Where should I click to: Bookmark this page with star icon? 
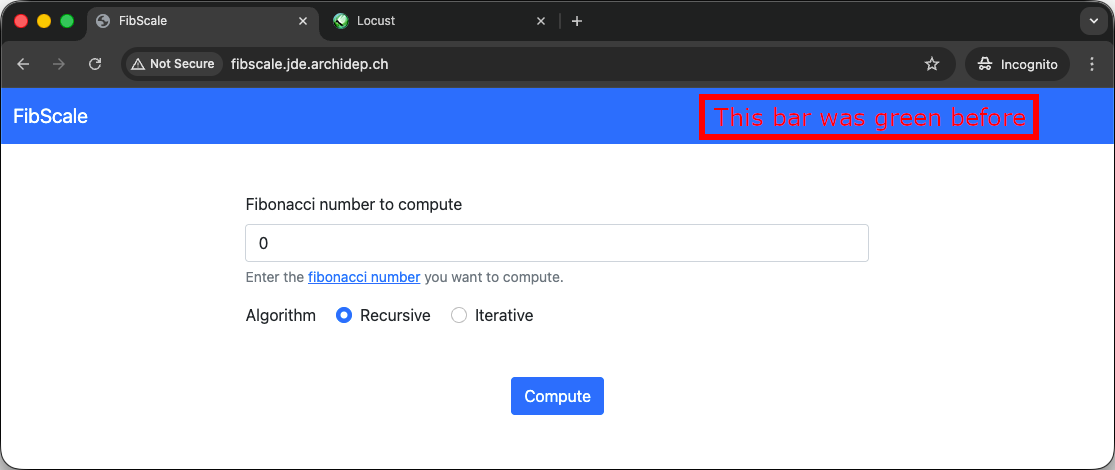coord(932,64)
